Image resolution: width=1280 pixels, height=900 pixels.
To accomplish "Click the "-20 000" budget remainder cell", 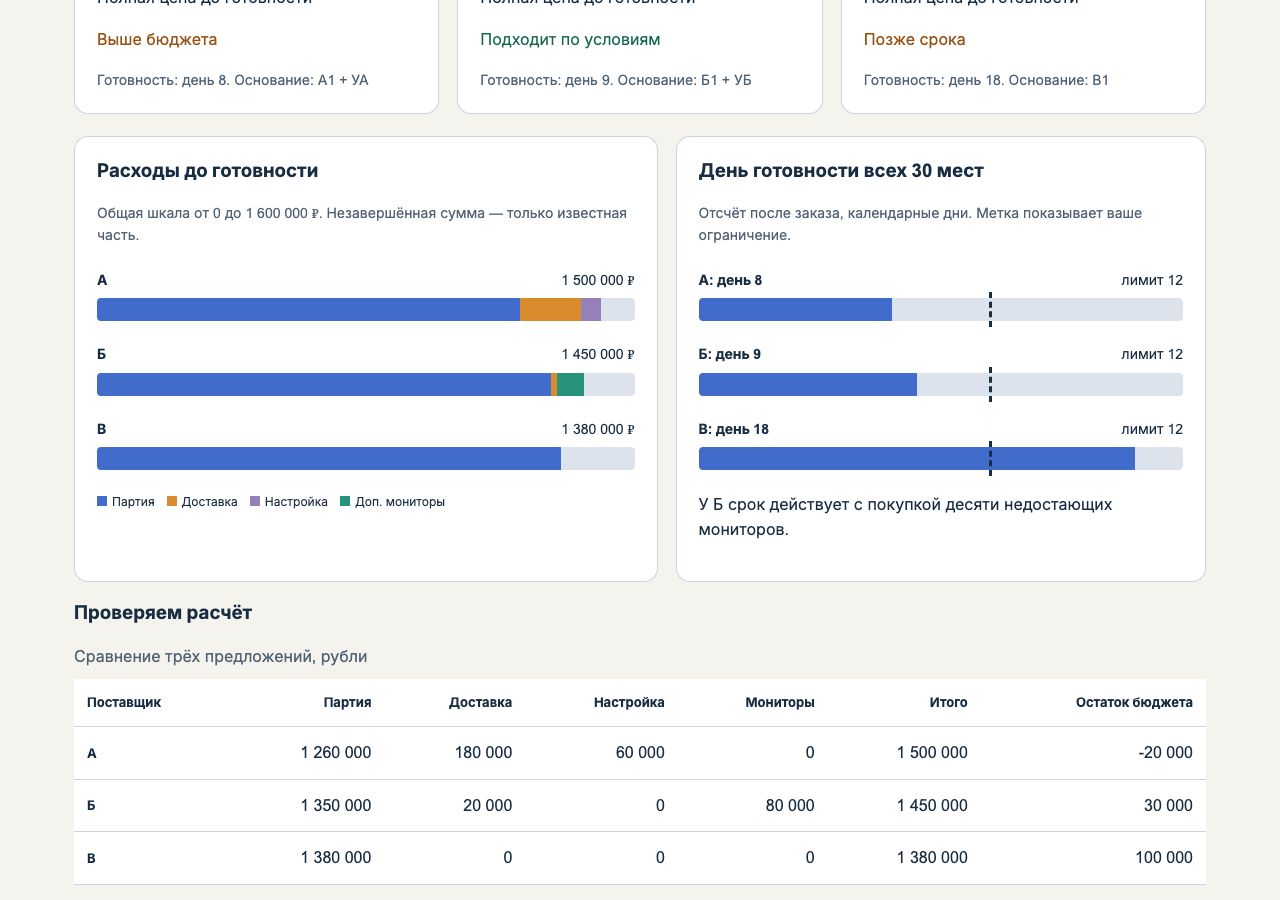I will click(1165, 753).
